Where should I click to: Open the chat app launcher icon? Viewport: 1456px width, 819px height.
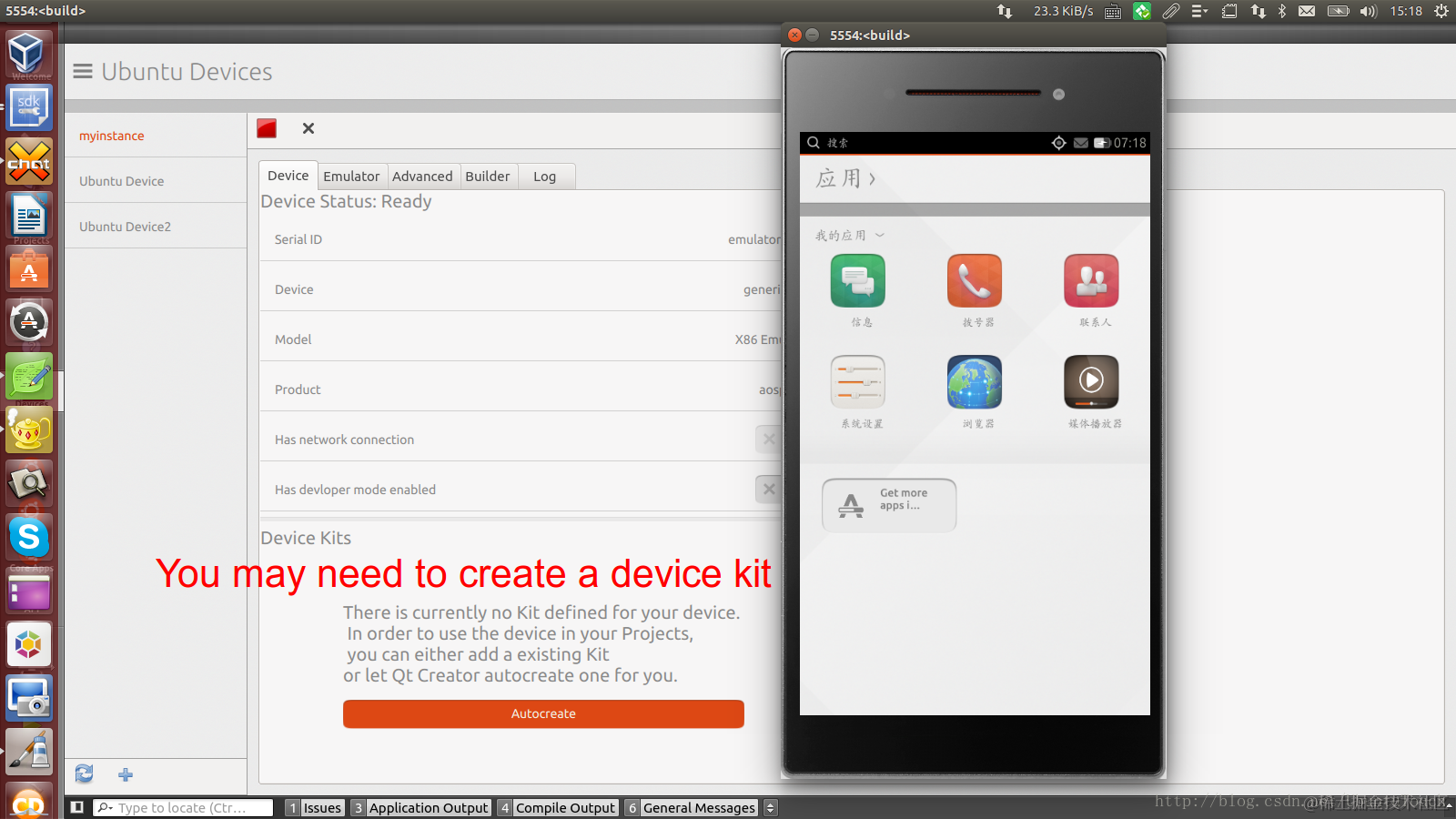[x=29, y=161]
